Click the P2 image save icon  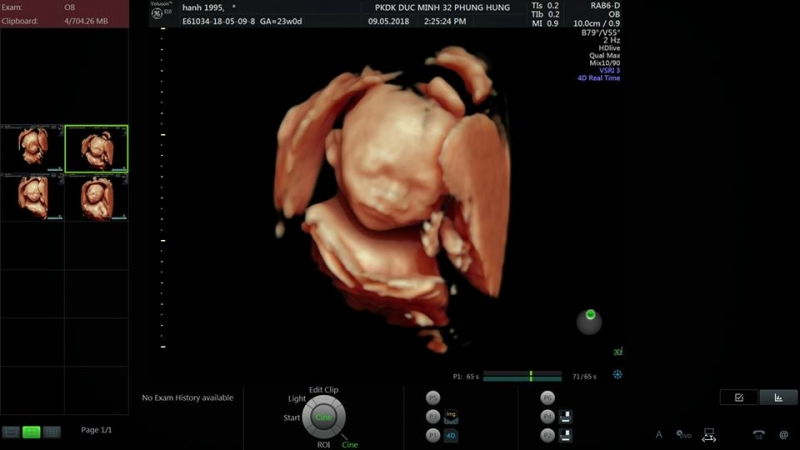click(x=451, y=416)
